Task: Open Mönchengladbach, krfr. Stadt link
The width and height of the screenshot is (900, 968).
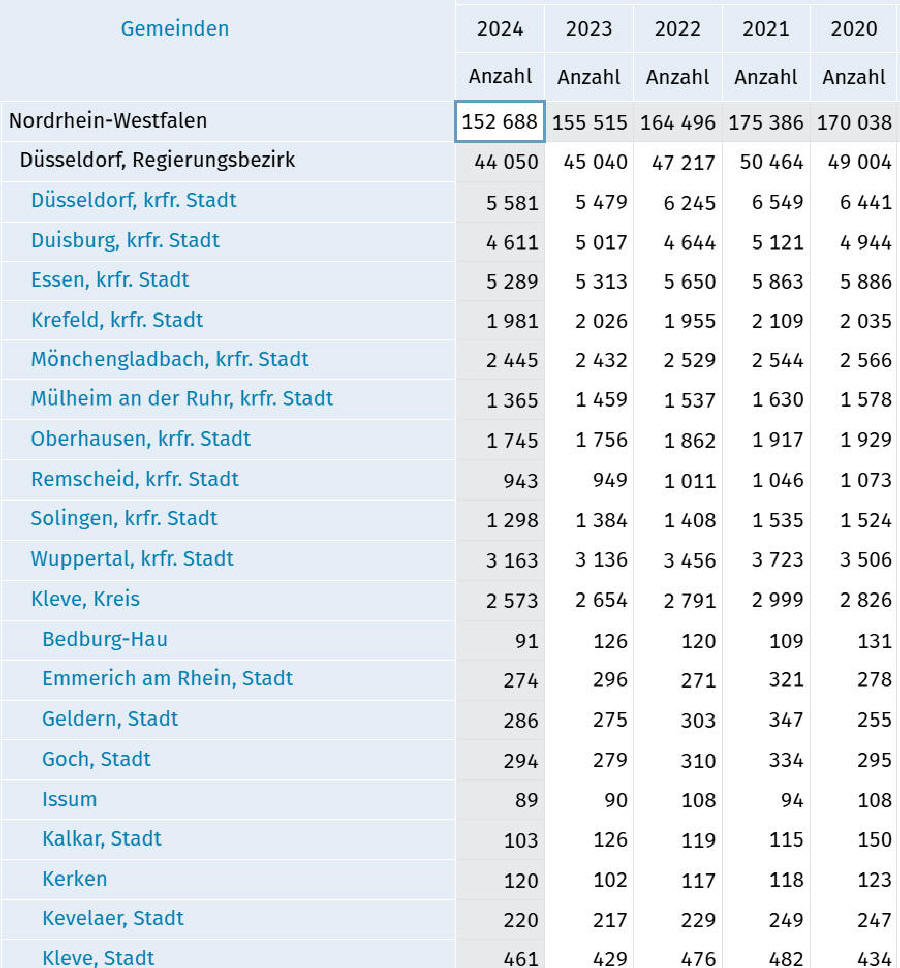Action: (170, 359)
